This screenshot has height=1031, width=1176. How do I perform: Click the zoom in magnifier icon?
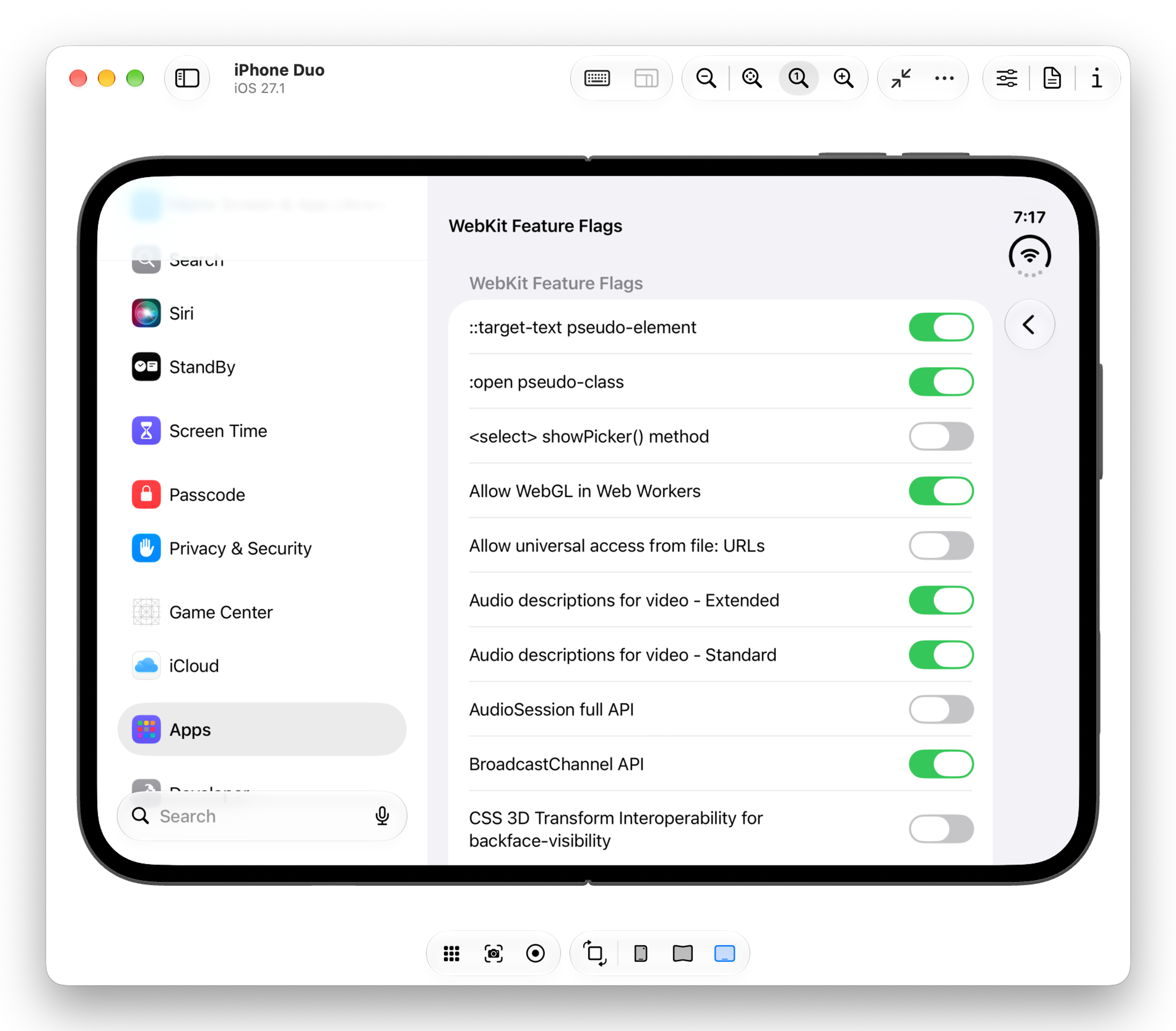[843, 78]
